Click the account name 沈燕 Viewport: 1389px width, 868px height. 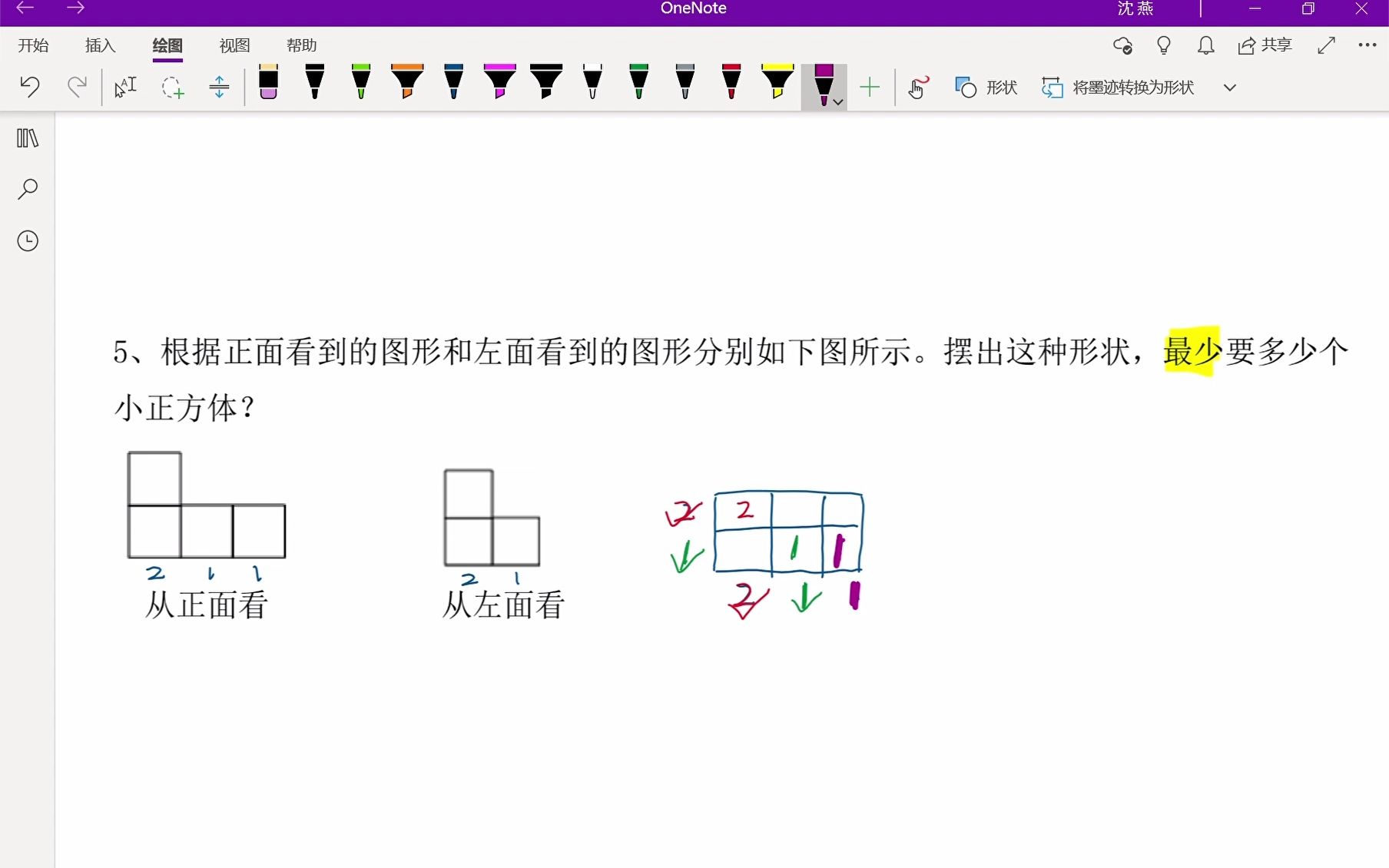pyautogui.click(x=1135, y=8)
